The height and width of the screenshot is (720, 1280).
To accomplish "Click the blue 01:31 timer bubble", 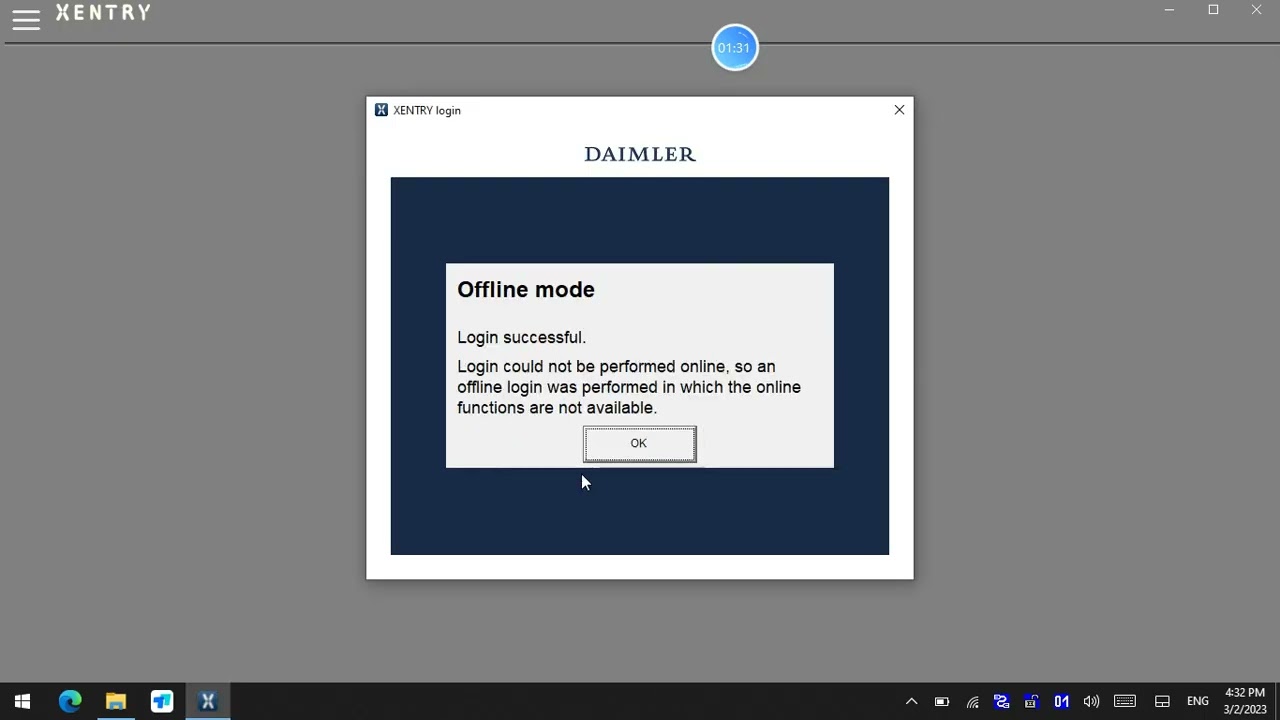I will click(735, 48).
